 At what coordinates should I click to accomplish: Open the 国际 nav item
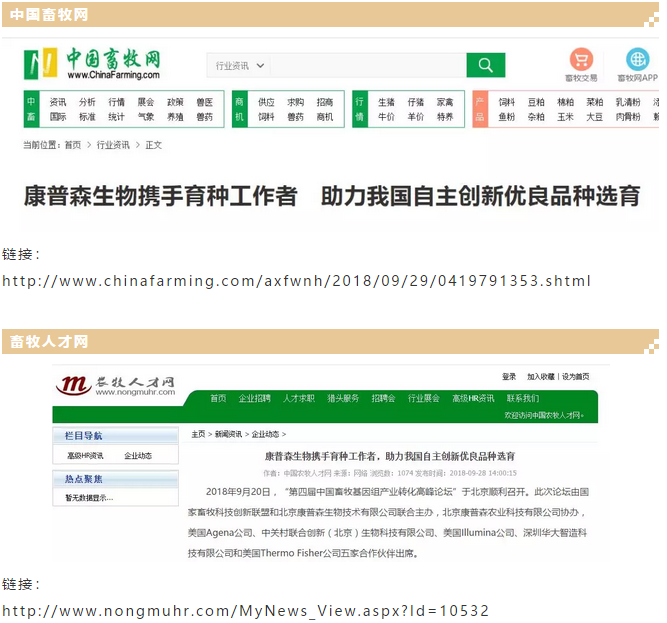58,117
